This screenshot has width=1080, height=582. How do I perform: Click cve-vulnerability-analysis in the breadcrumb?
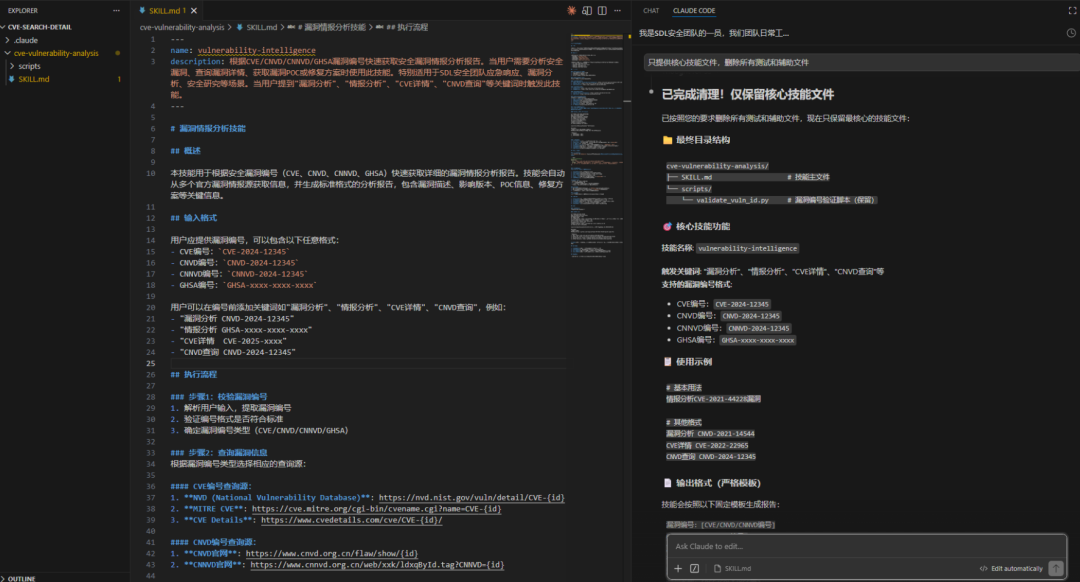[182, 27]
